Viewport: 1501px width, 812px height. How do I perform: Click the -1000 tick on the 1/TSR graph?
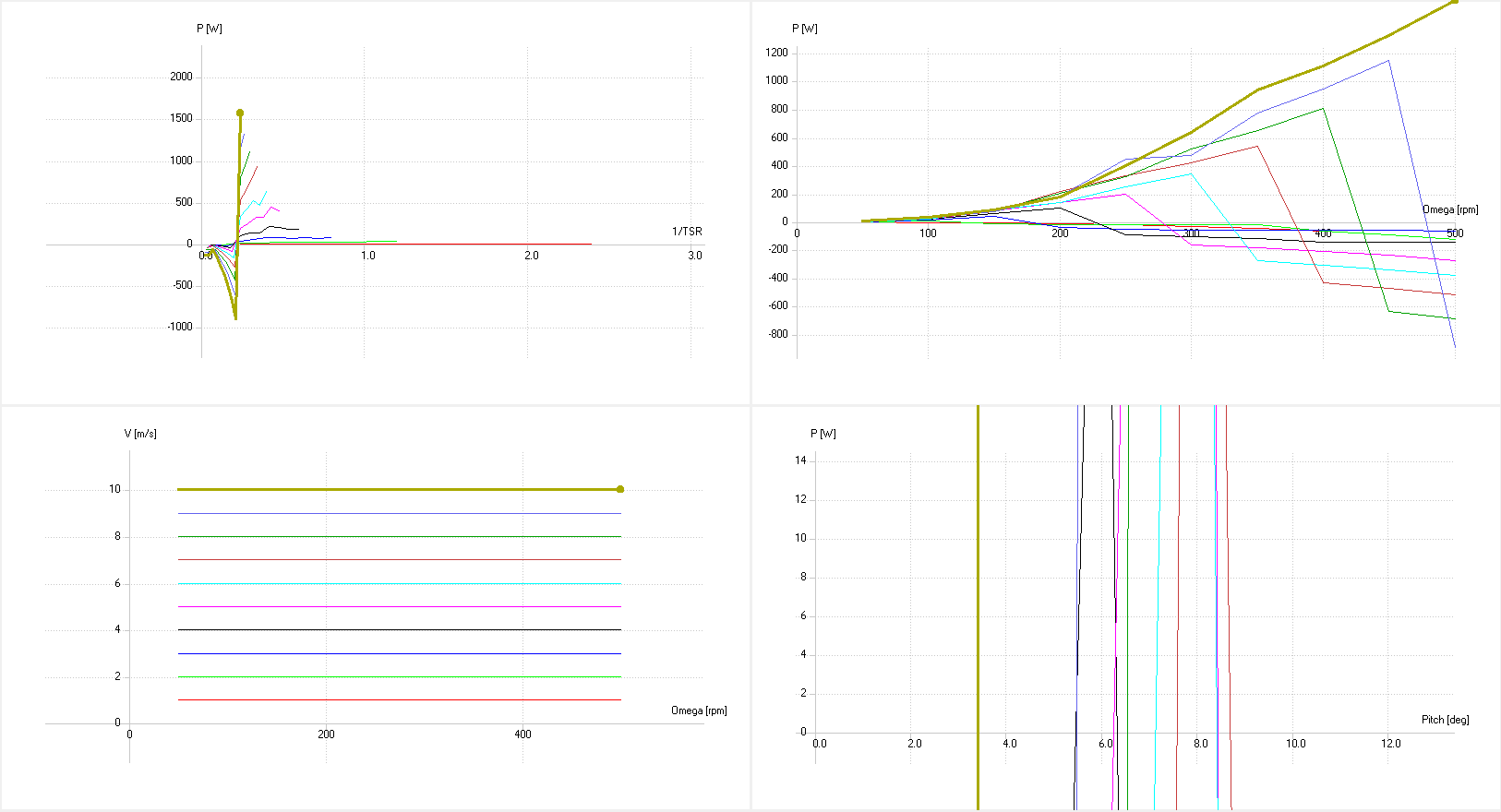pos(180,327)
